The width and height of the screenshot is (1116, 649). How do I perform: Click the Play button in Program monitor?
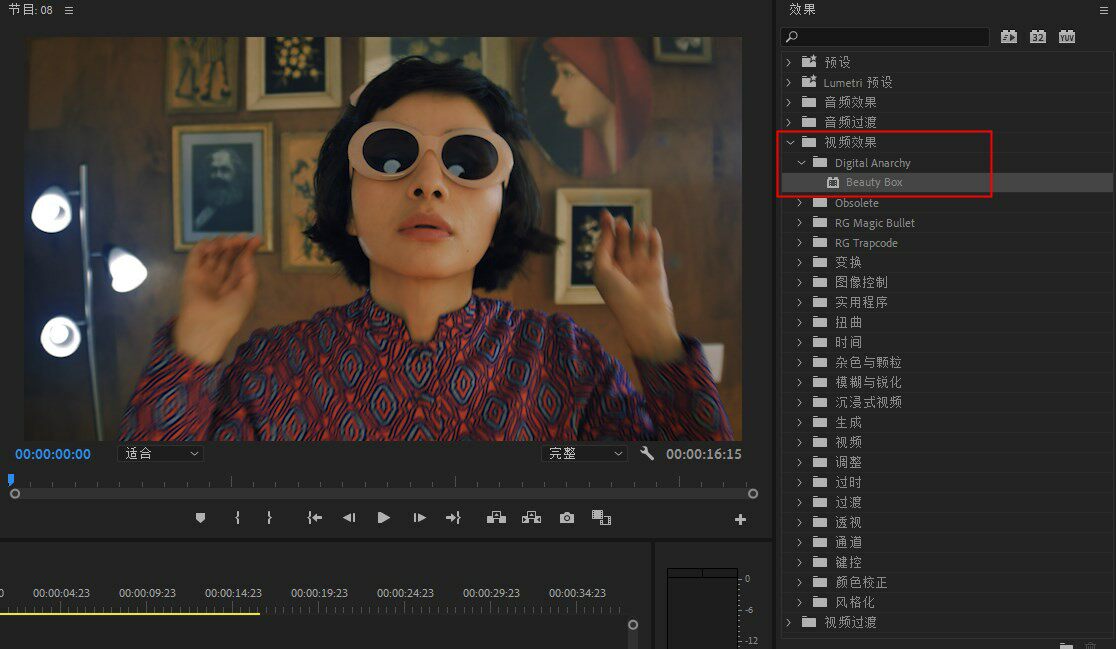383,518
